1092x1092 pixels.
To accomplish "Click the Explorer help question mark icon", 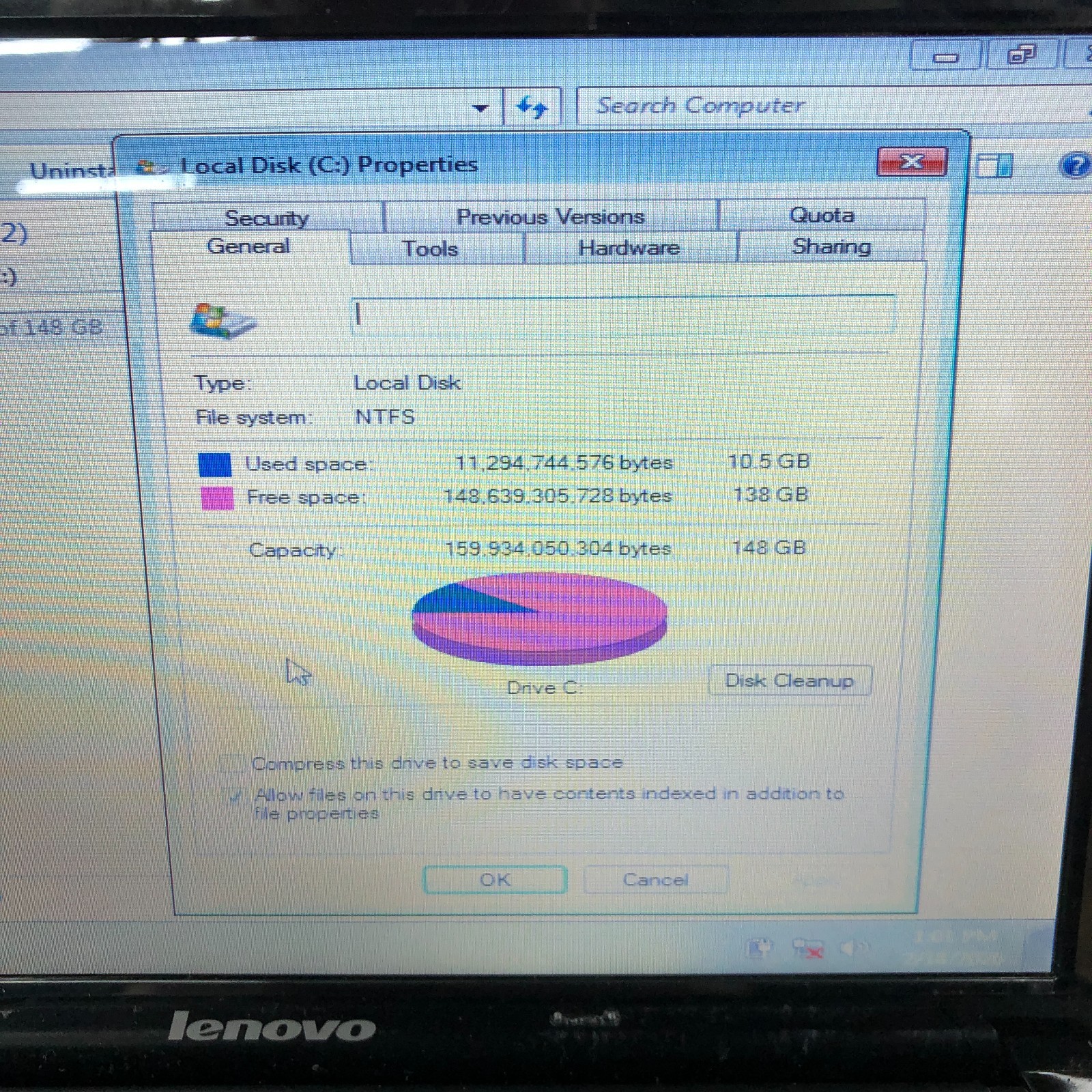I will [1075, 166].
